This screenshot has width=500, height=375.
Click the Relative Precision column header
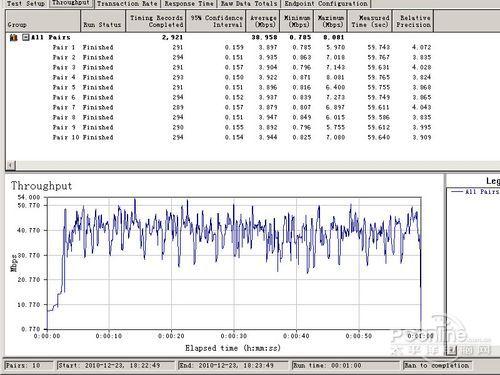[413, 21]
